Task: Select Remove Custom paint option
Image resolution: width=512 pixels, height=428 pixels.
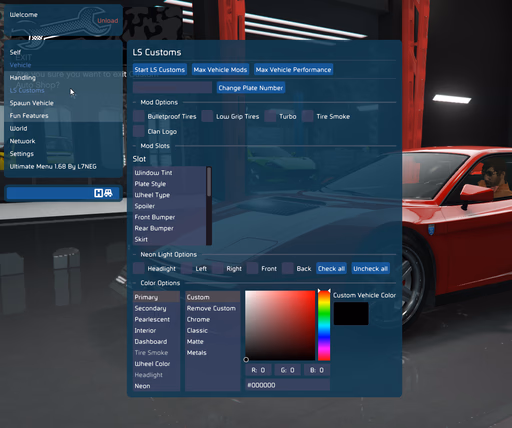Action: click(213, 308)
